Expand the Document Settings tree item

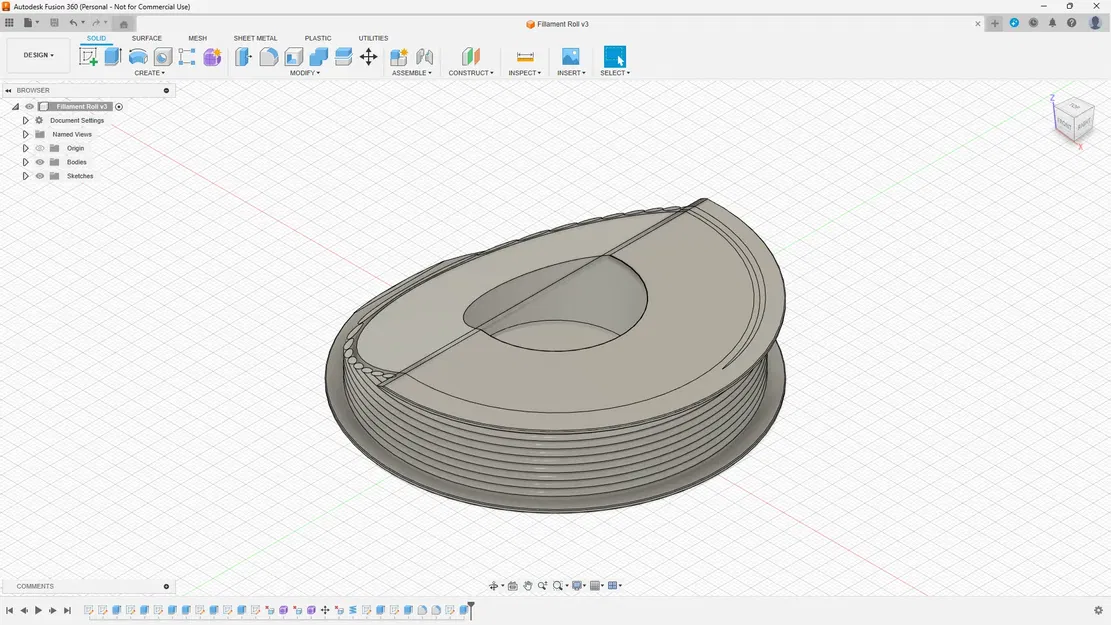click(26, 120)
